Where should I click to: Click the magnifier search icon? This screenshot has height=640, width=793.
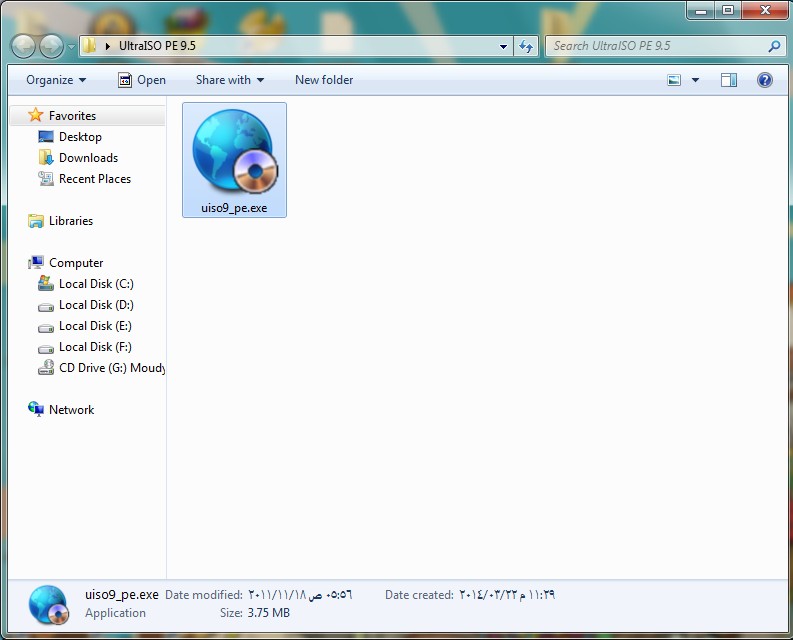774,47
